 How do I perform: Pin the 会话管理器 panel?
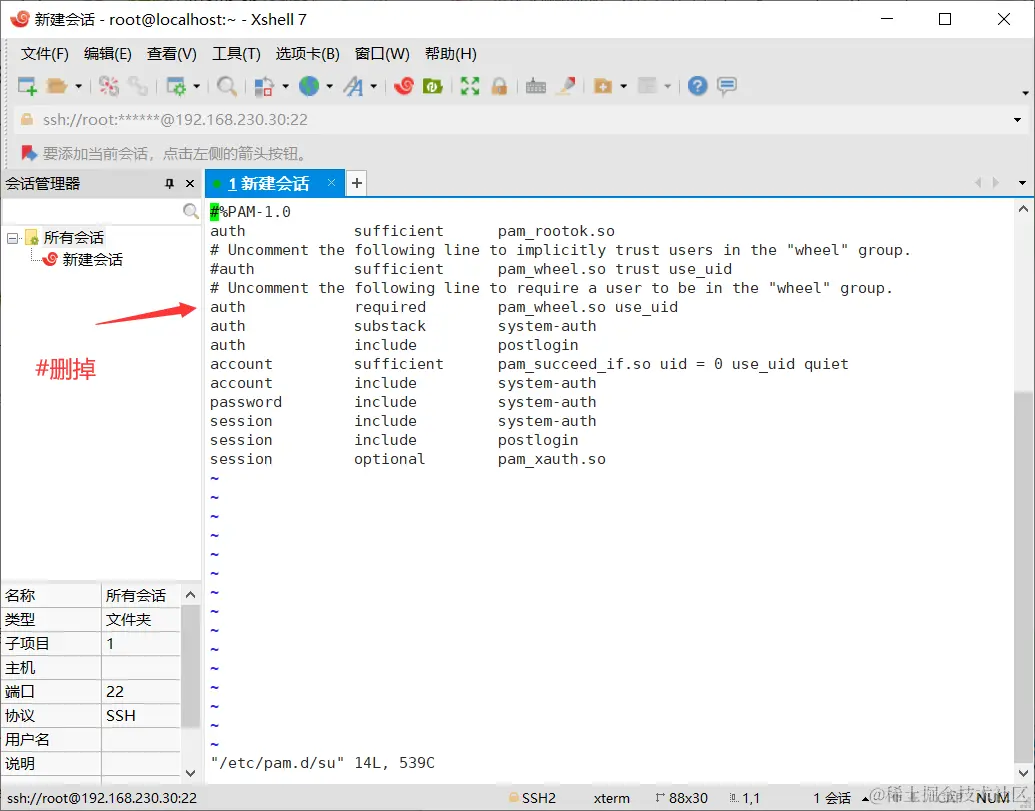[170, 183]
